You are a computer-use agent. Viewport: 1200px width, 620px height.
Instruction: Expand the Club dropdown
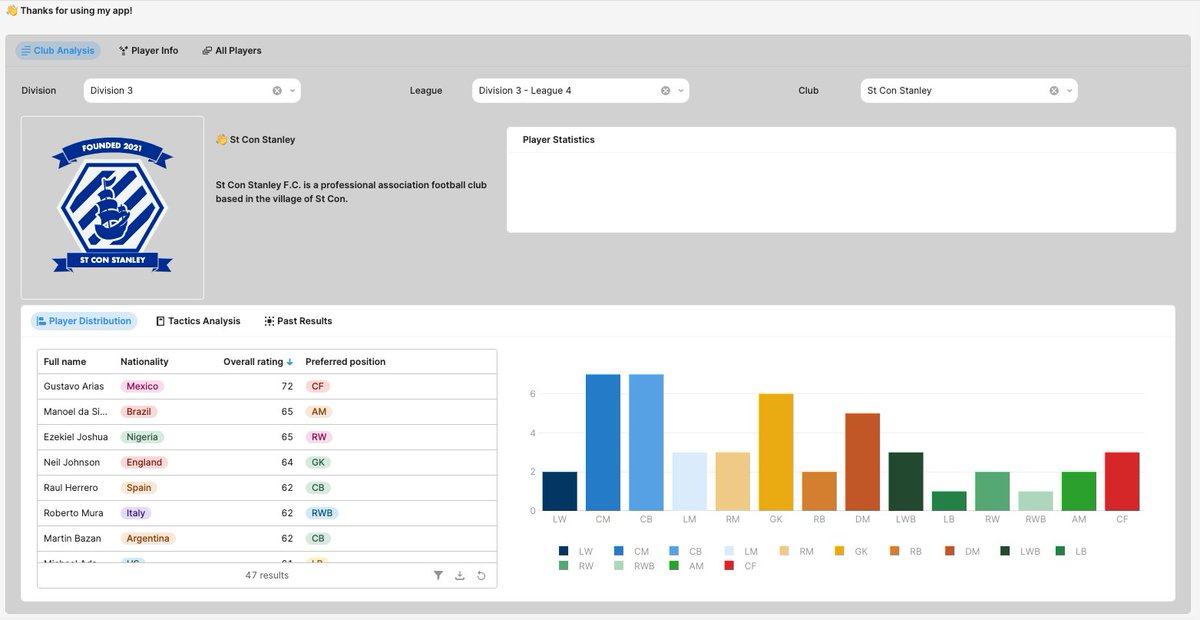pyautogui.click(x=1068, y=90)
